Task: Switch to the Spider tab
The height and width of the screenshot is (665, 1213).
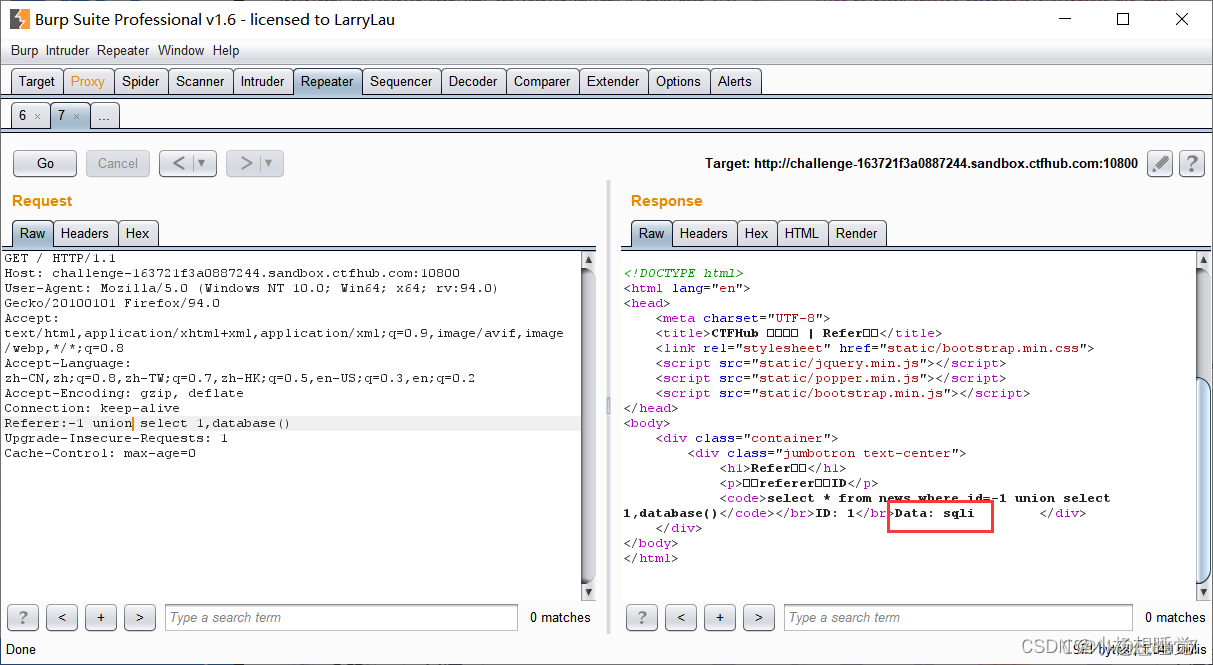Action: 141,81
